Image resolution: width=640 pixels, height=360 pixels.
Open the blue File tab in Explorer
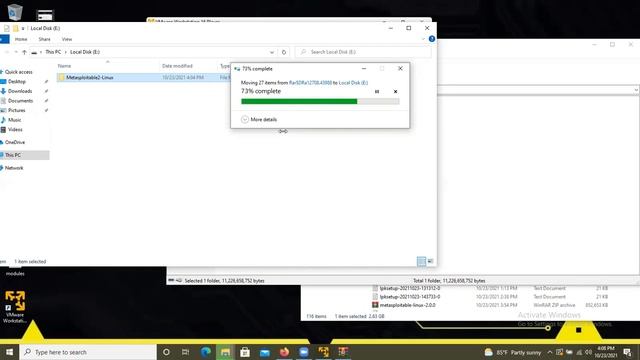[4, 39]
